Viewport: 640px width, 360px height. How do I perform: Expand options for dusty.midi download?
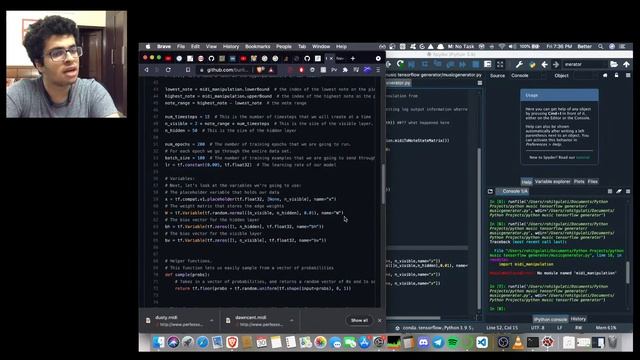coord(211,320)
